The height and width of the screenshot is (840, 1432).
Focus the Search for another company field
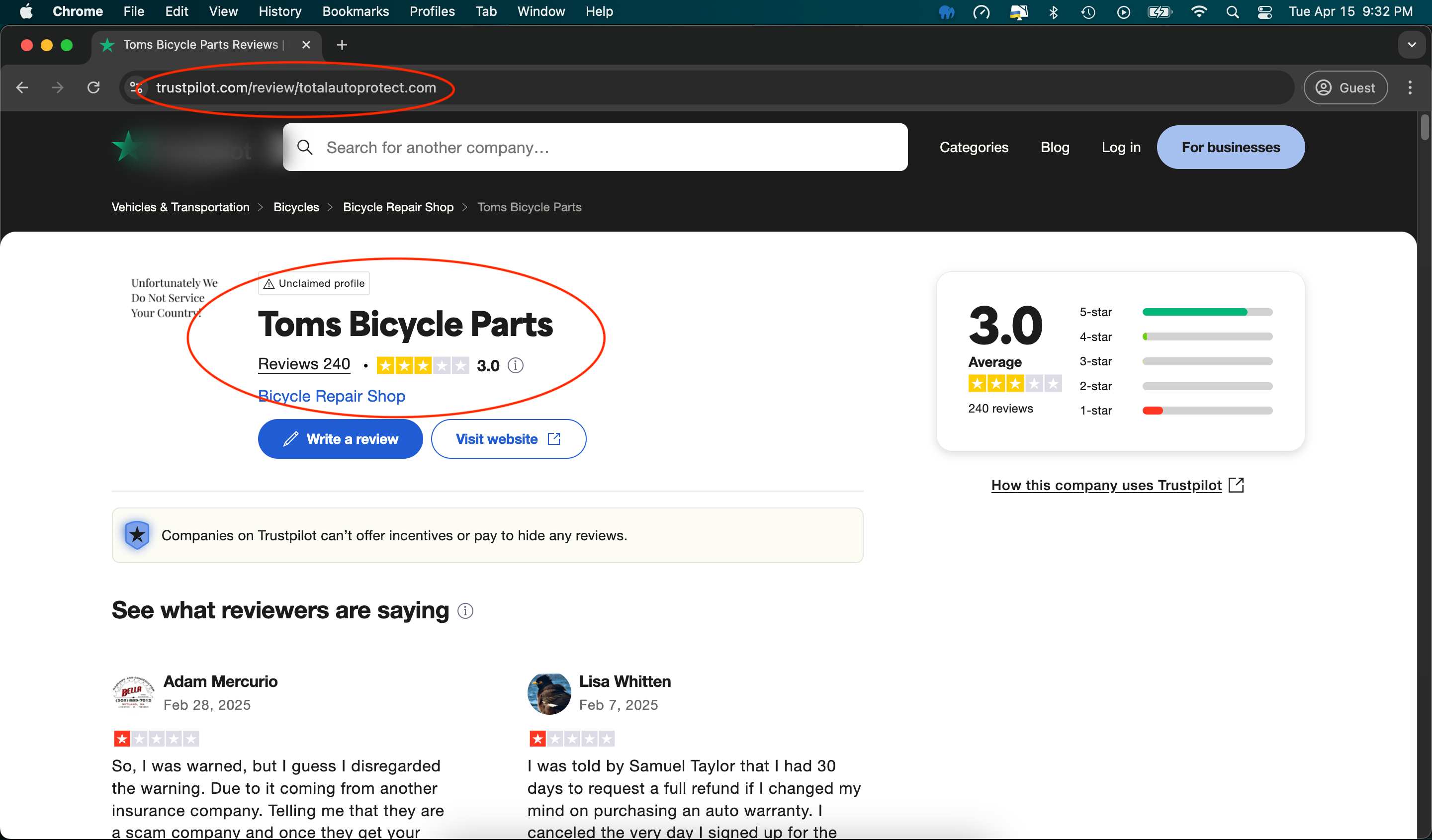point(595,147)
